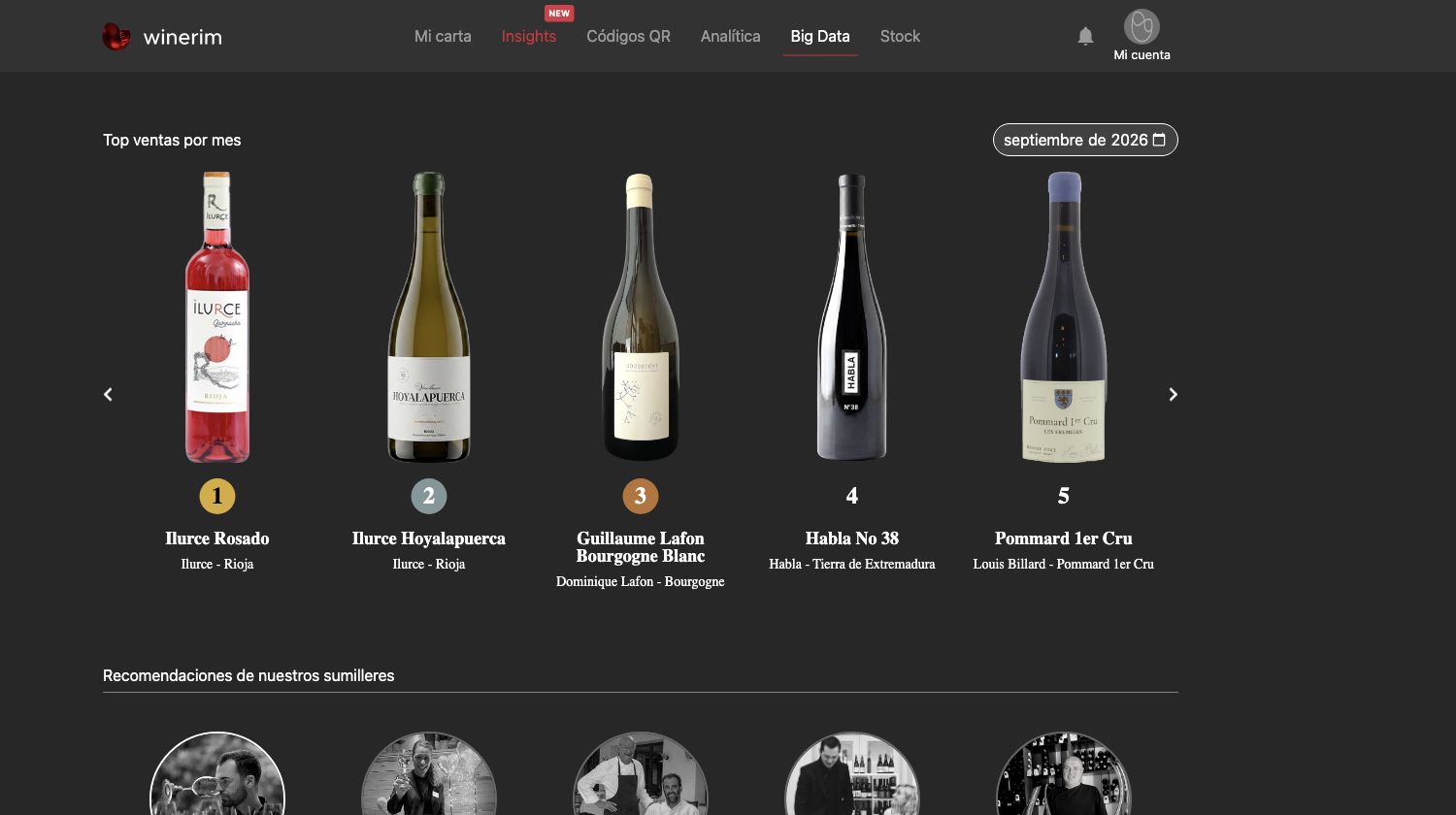Open the Analítica tab

(730, 36)
